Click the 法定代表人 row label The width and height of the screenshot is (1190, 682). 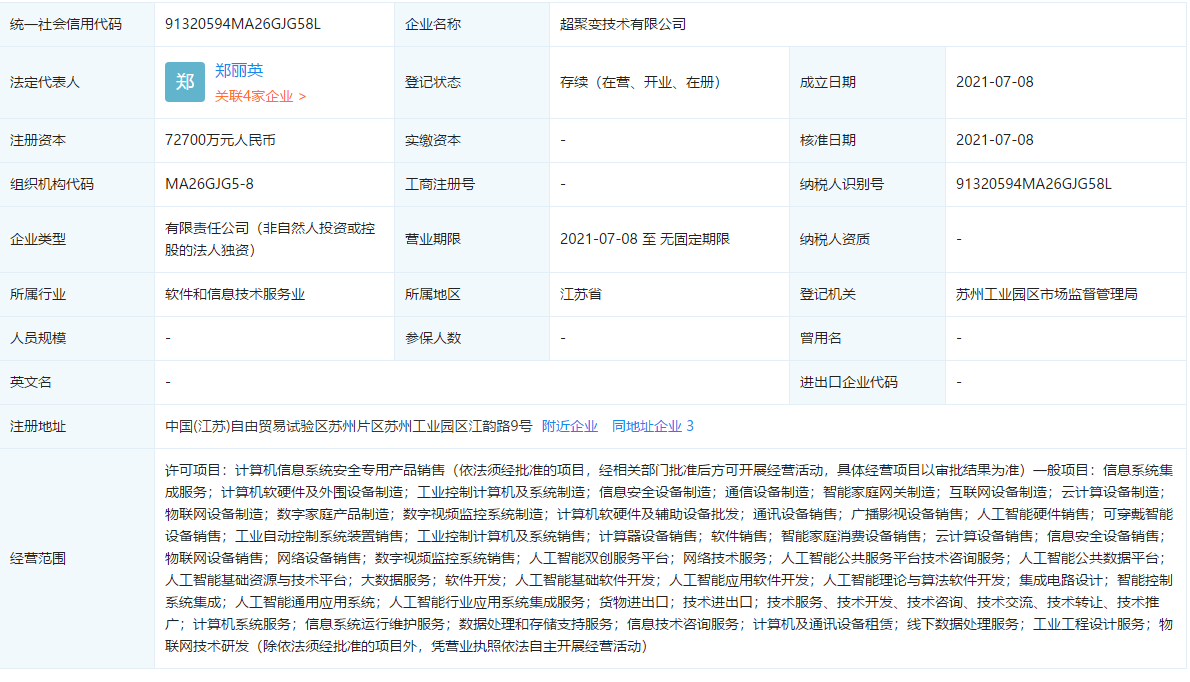pyautogui.click(x=45, y=82)
